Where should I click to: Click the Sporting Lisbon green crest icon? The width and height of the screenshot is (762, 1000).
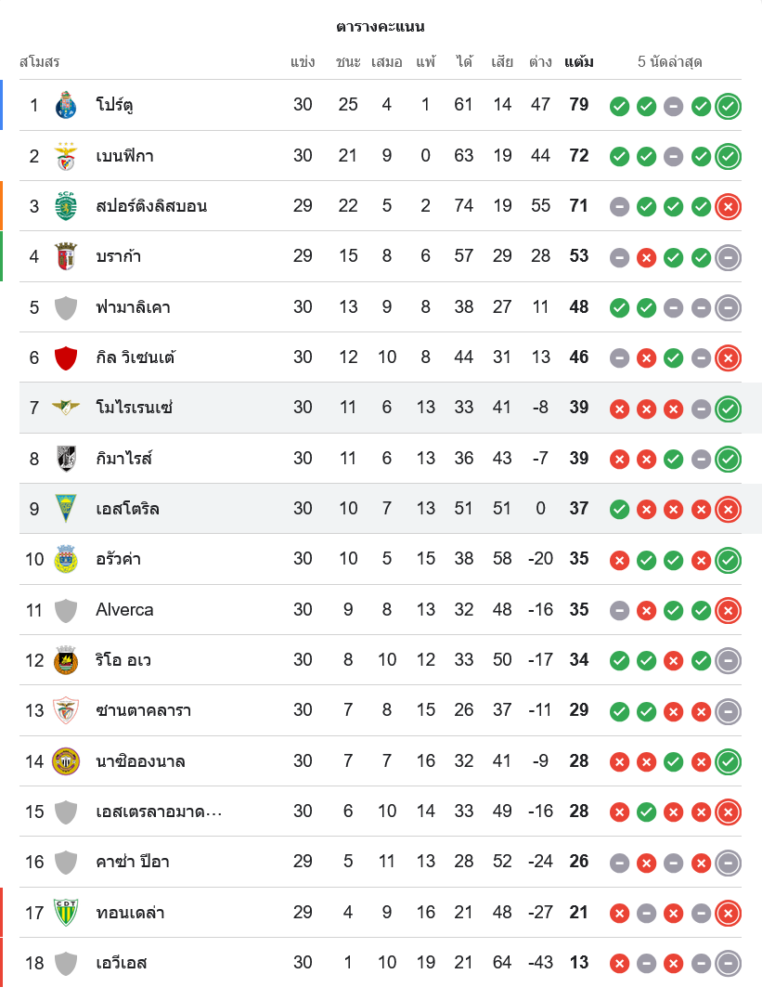tap(66, 206)
